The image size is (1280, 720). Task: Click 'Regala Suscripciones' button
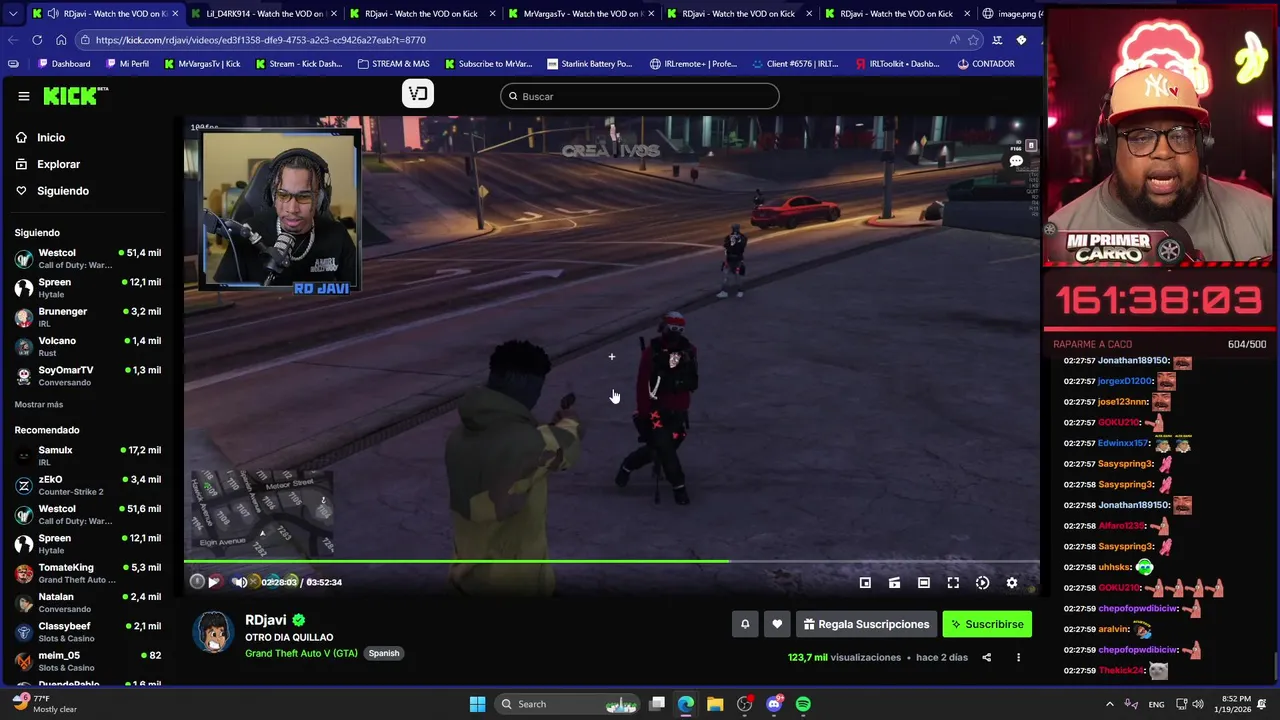(x=866, y=624)
